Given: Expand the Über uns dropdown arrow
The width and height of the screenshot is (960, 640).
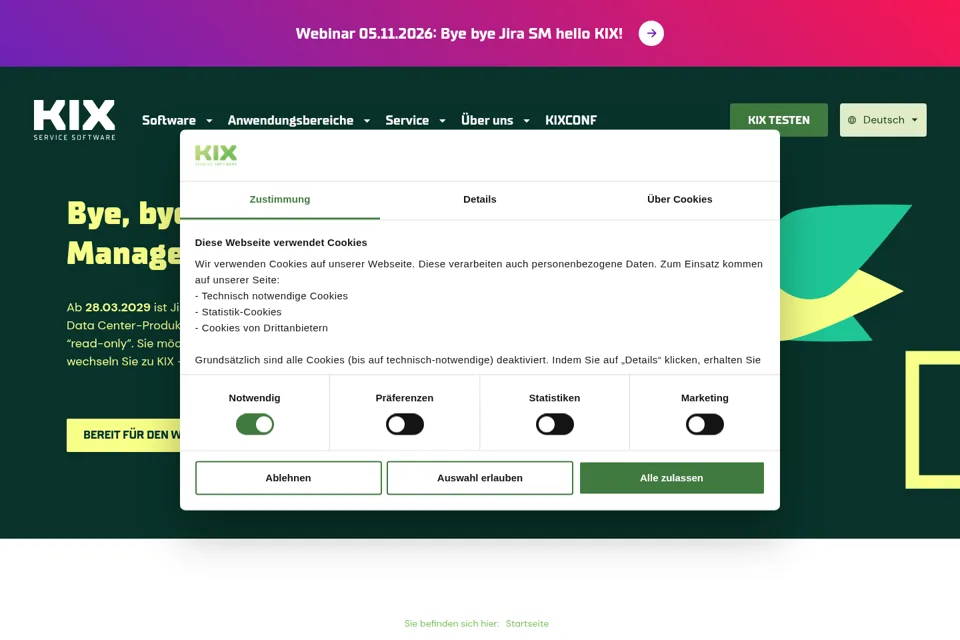Looking at the screenshot, I should pos(527,121).
